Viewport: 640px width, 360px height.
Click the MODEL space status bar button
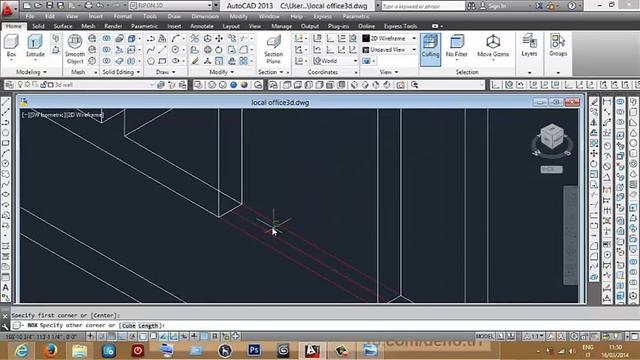point(484,336)
